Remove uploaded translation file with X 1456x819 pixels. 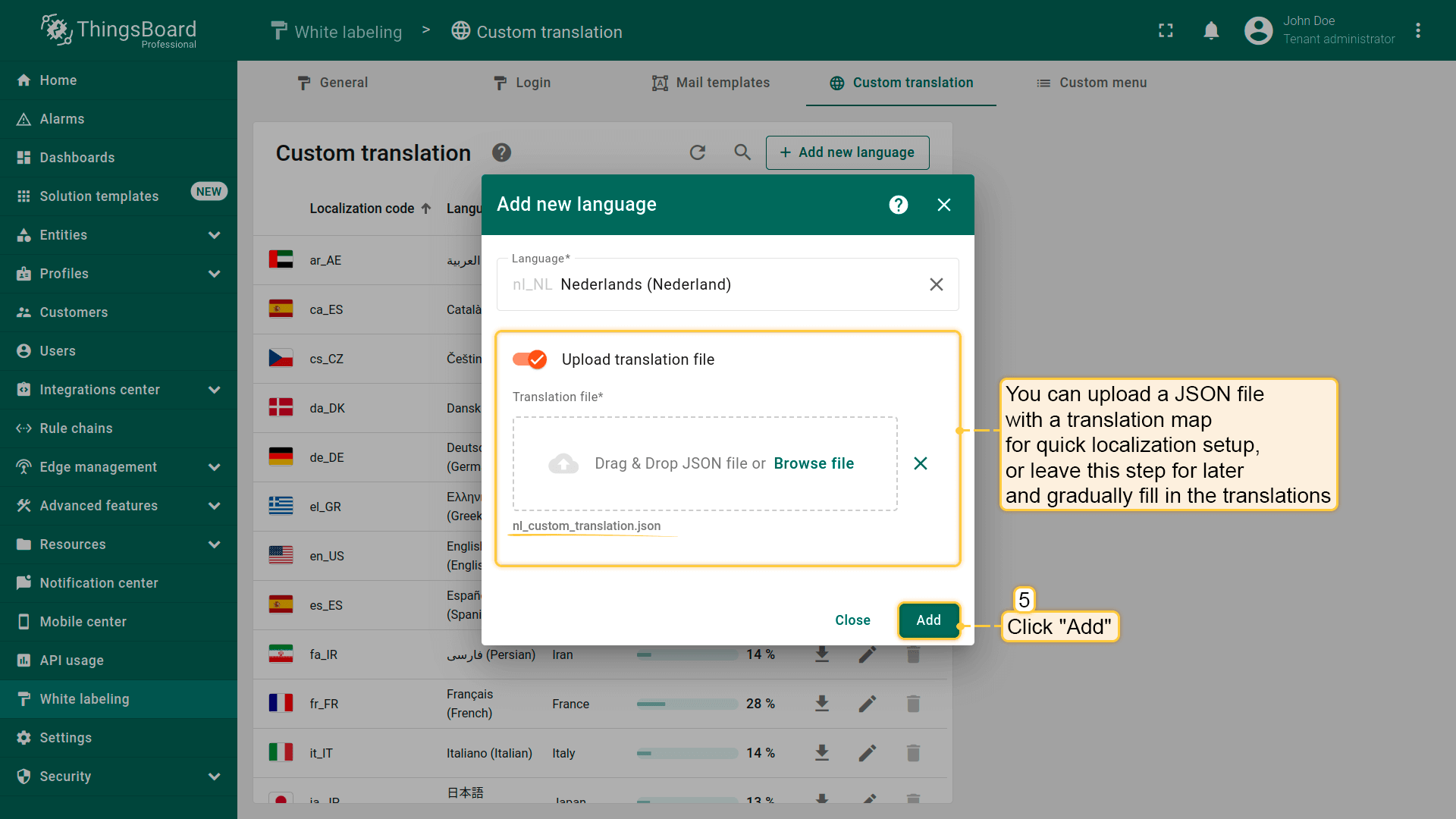pos(921,463)
